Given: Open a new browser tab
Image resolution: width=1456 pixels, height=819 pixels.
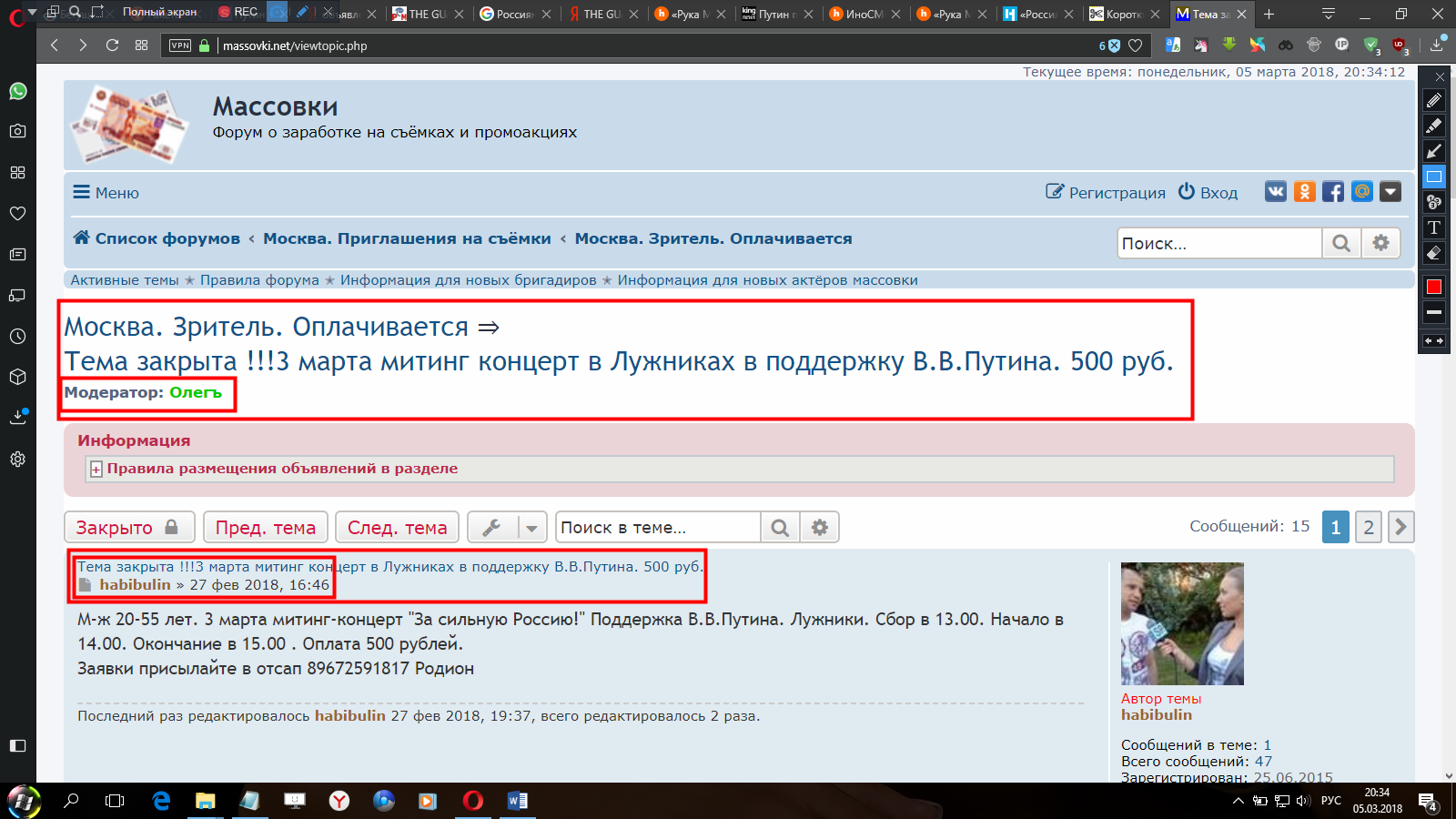Looking at the screenshot, I should click(1269, 14).
